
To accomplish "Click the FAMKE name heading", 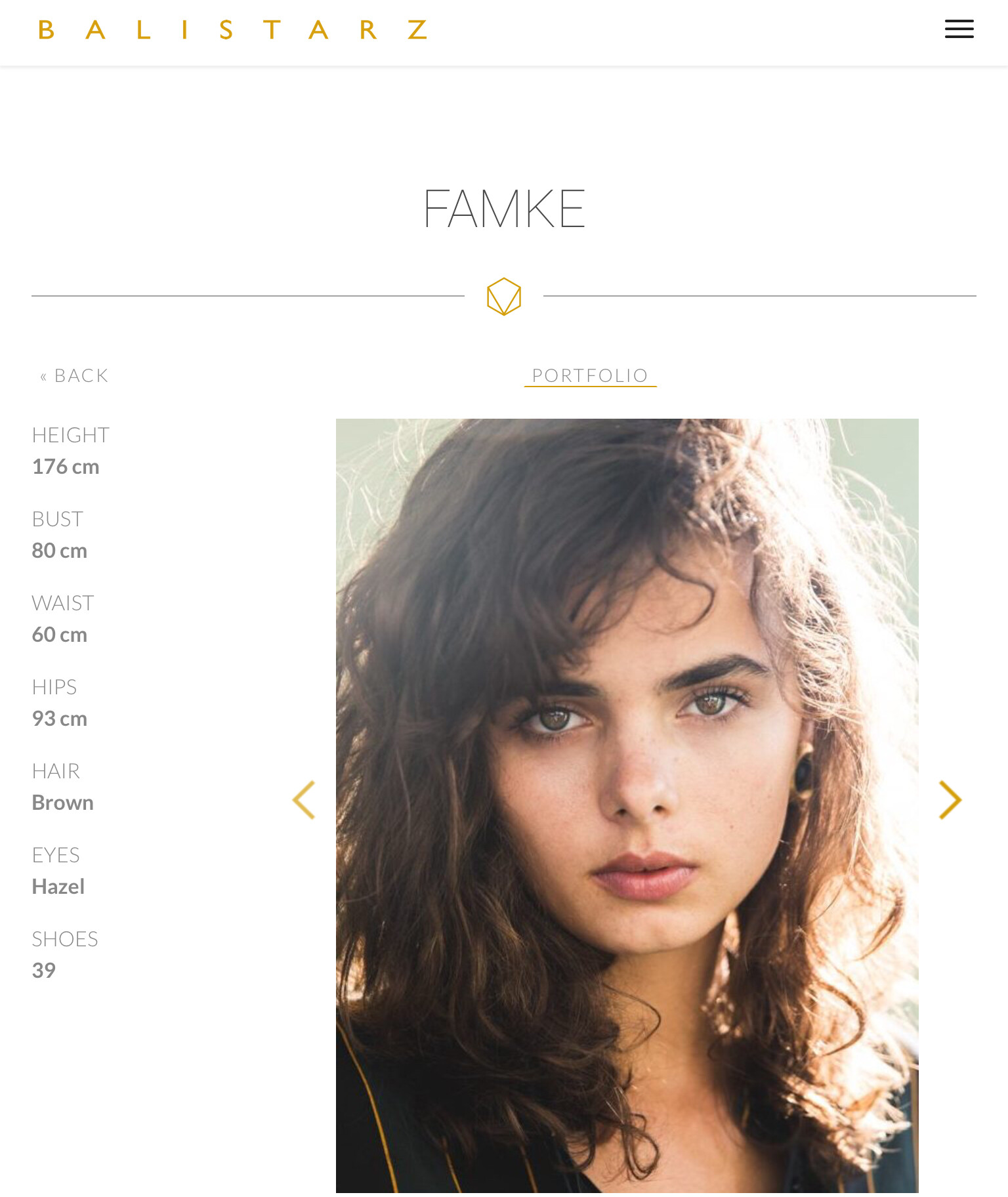I will 504,209.
